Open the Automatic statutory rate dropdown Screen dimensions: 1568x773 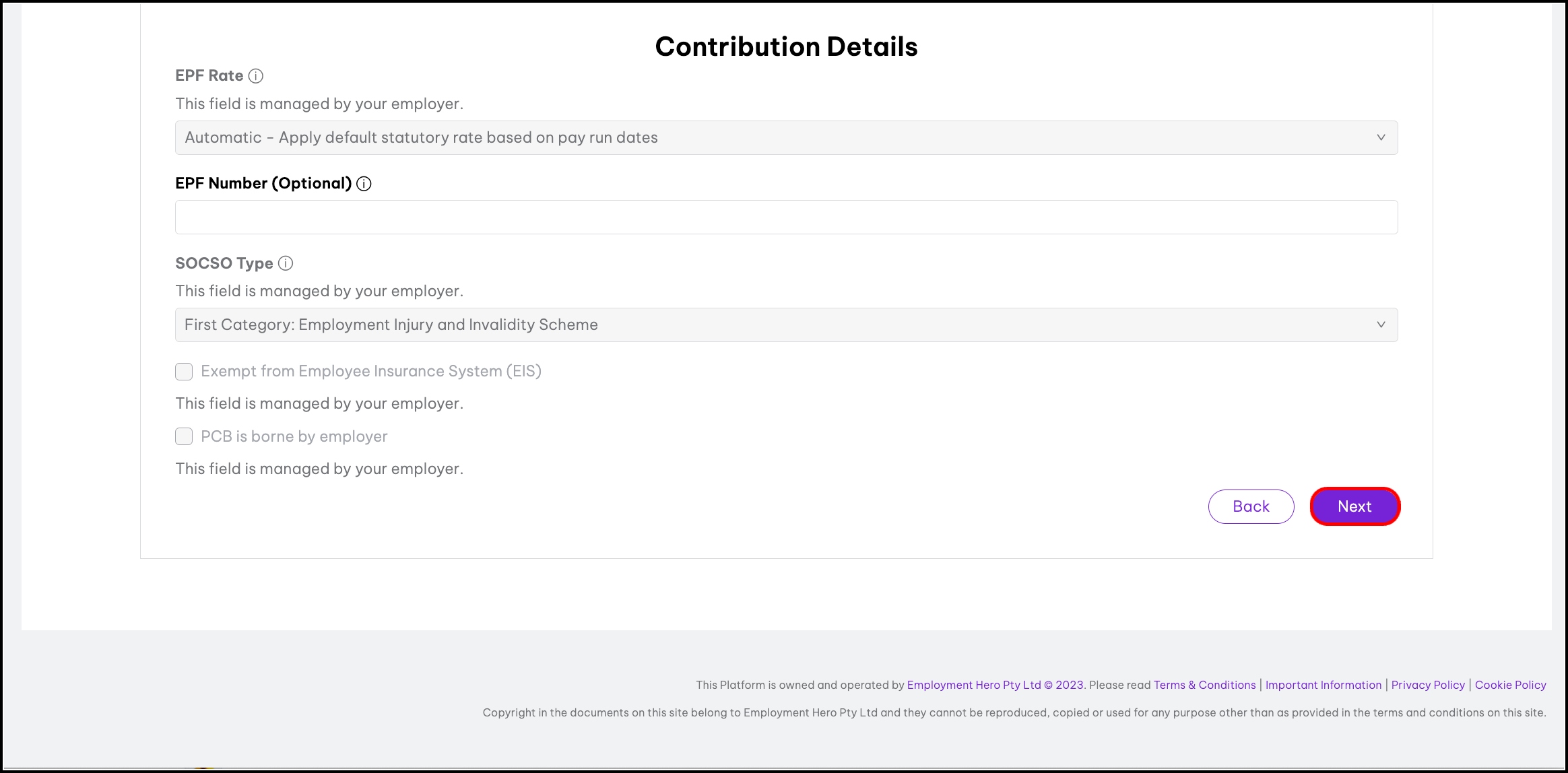[x=785, y=137]
